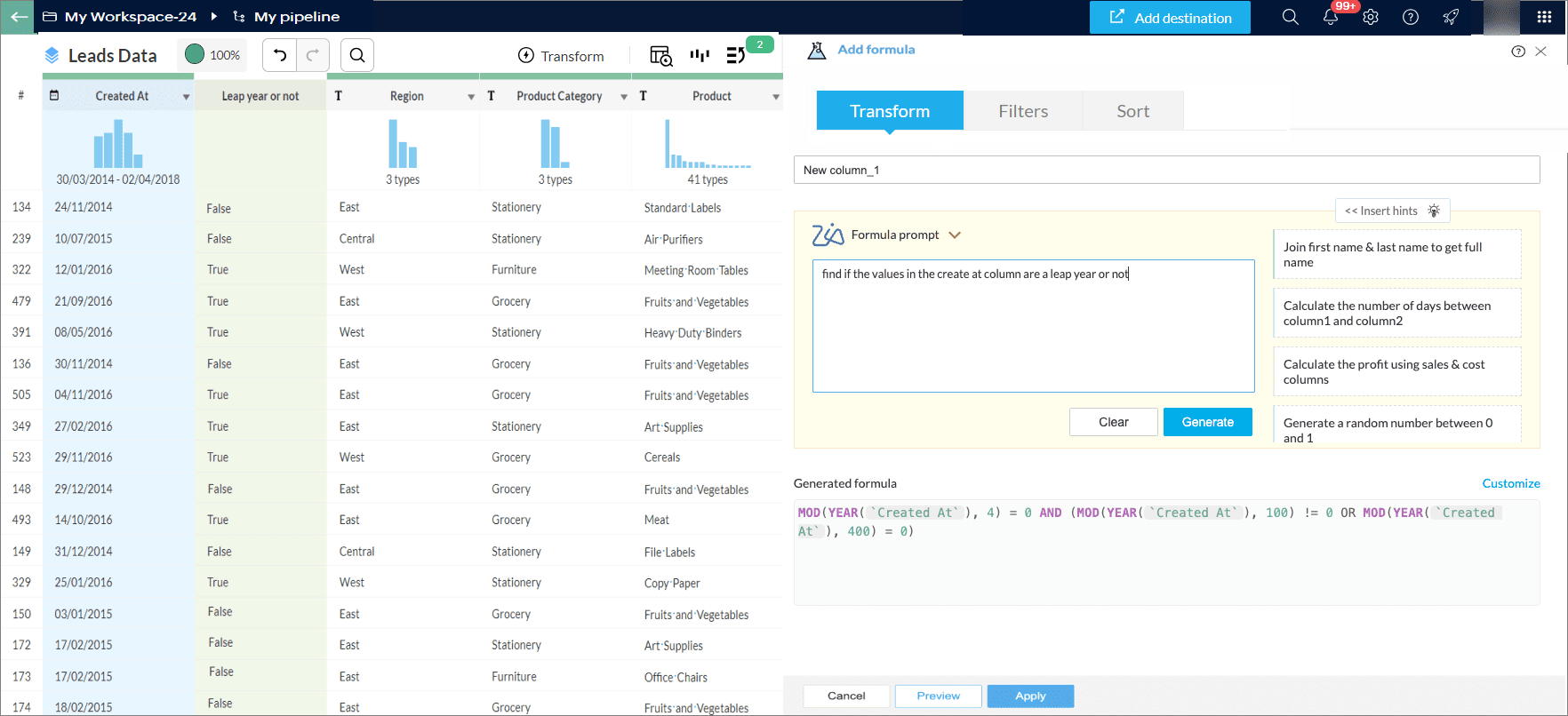
Task: Click the Clear button
Action: click(1114, 422)
